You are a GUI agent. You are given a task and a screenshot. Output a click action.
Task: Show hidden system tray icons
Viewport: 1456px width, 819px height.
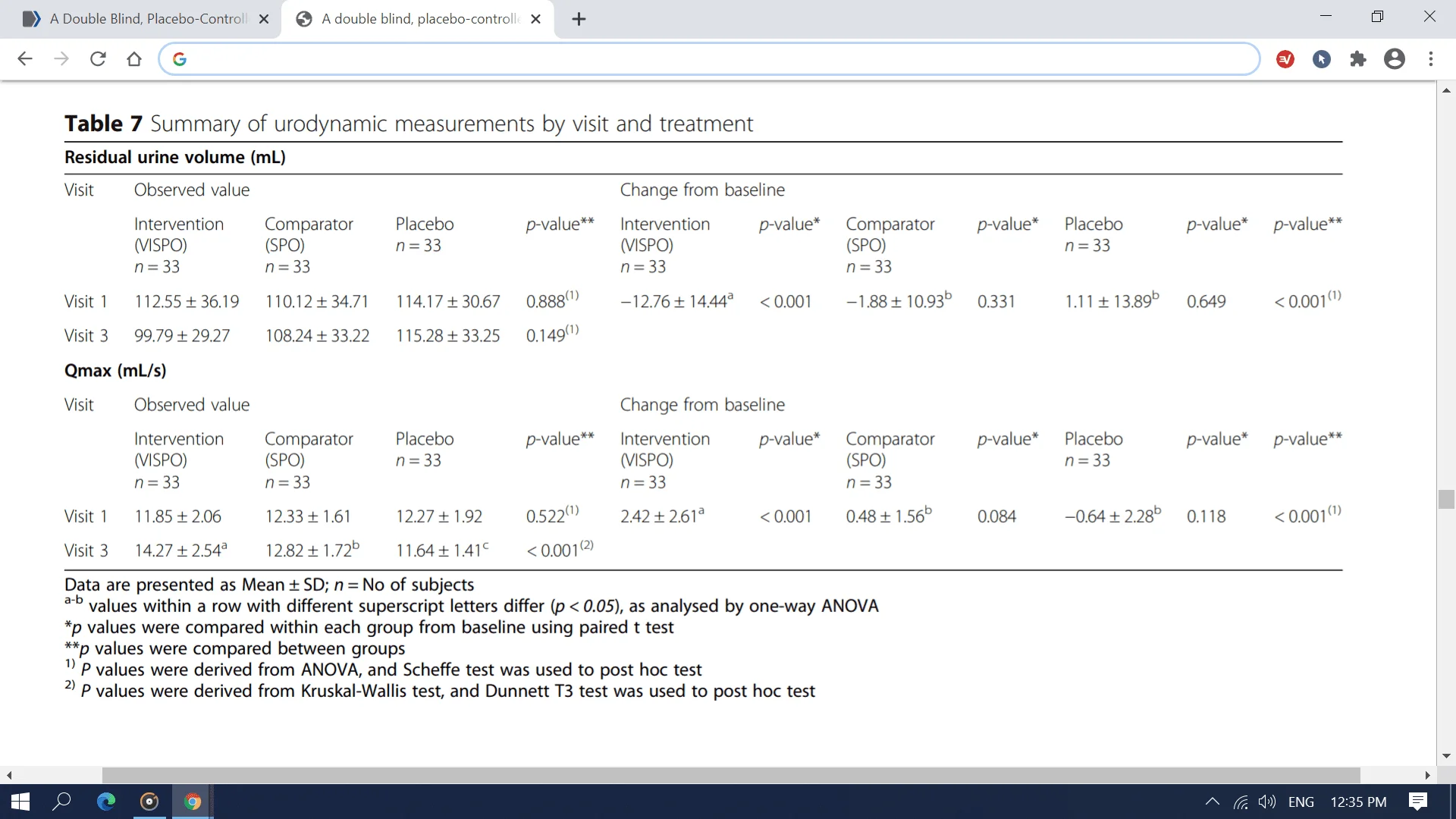[1213, 802]
